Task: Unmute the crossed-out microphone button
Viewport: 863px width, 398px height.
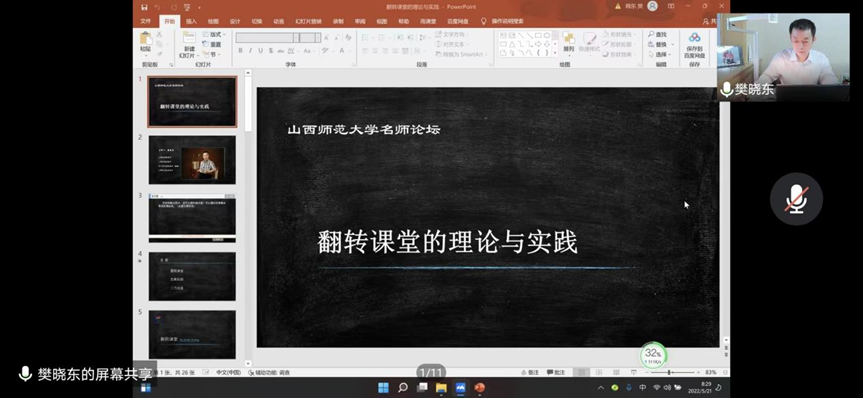Action: [796, 199]
